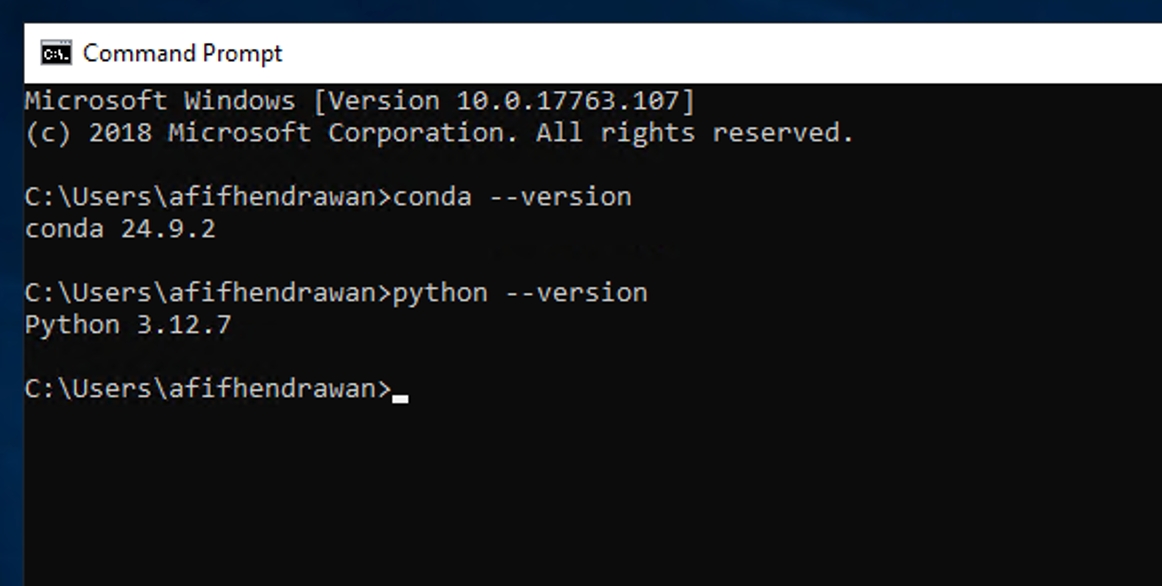Viewport: 1162px width, 586px height.
Task: Click the "conda" word in the output line
Action: pyautogui.click(x=64, y=229)
